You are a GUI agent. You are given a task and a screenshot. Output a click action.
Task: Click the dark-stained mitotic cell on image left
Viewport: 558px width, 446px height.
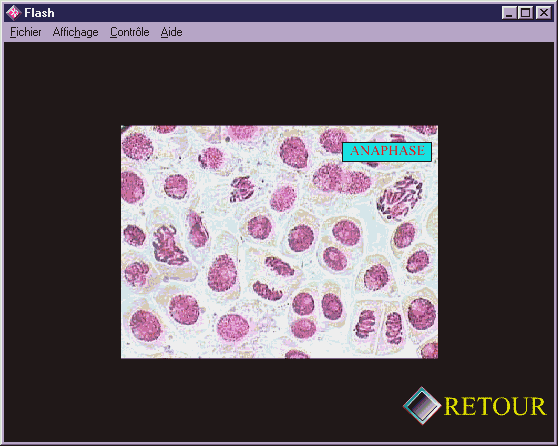168,246
